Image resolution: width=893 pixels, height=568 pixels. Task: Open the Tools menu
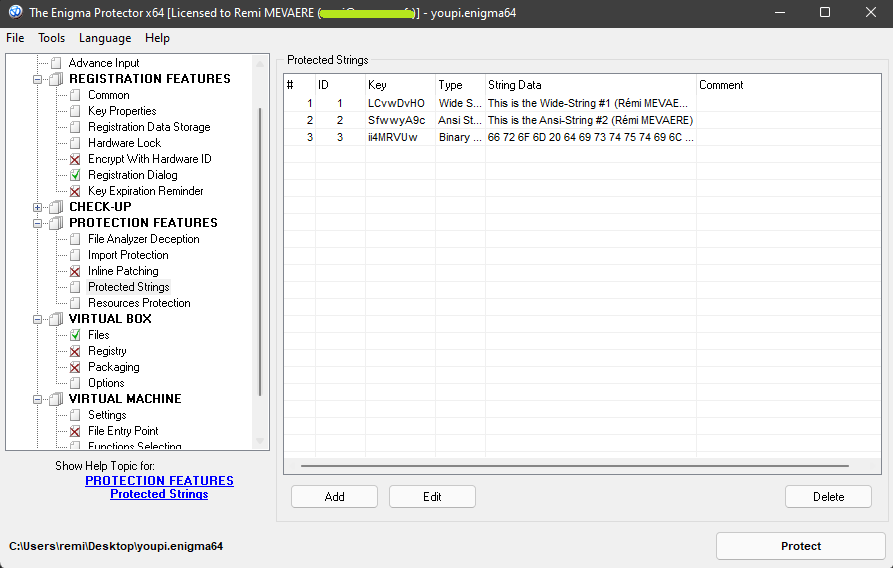51,38
